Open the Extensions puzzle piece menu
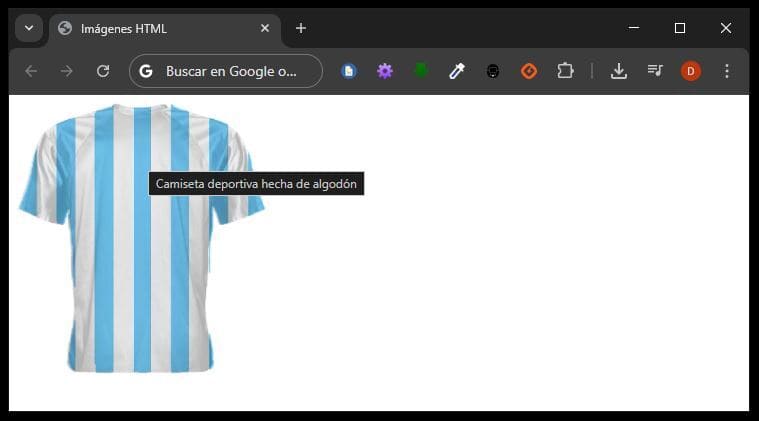The image size is (759, 421). (565, 72)
